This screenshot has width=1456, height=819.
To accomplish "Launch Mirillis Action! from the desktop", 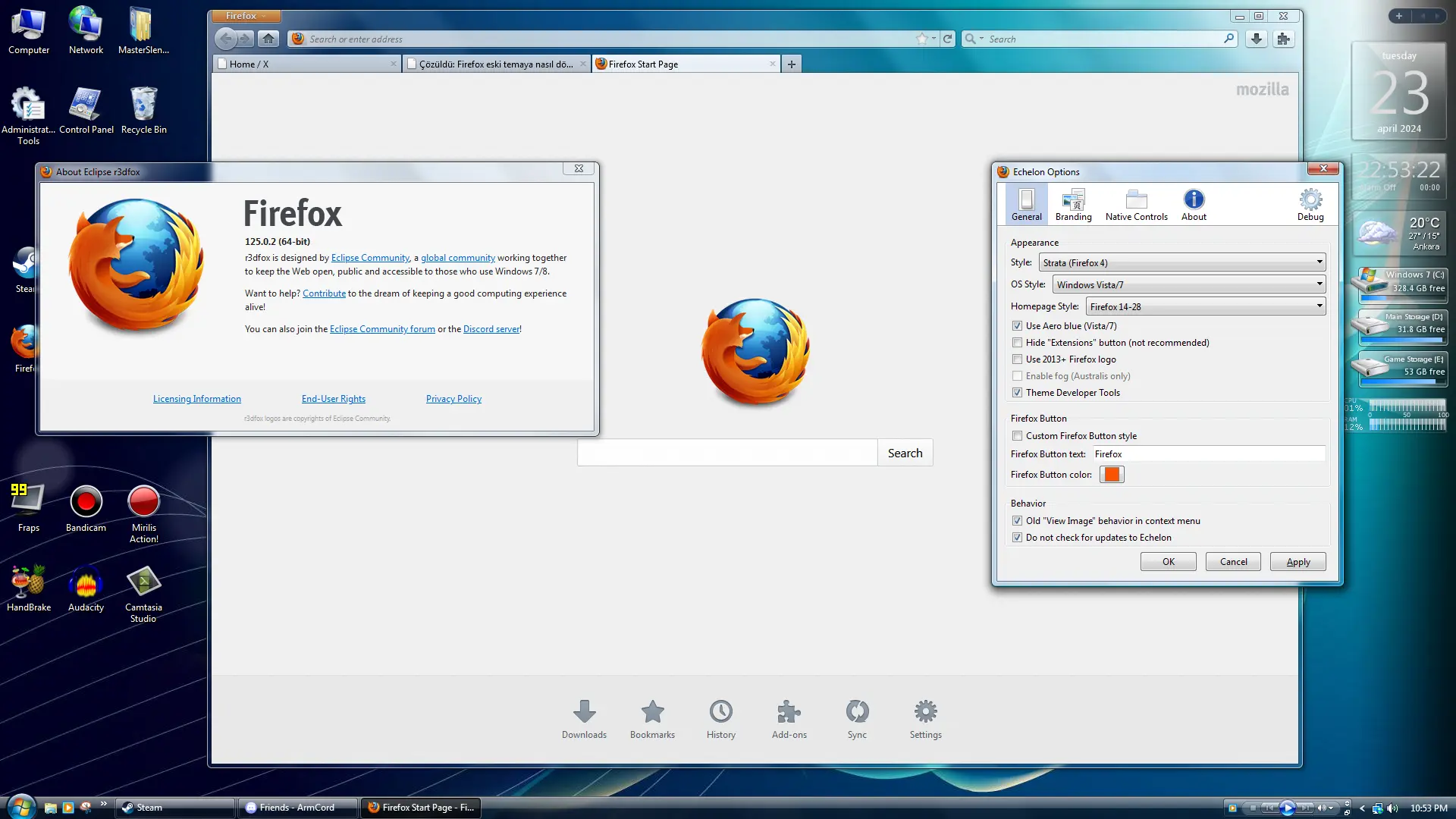I will (143, 515).
